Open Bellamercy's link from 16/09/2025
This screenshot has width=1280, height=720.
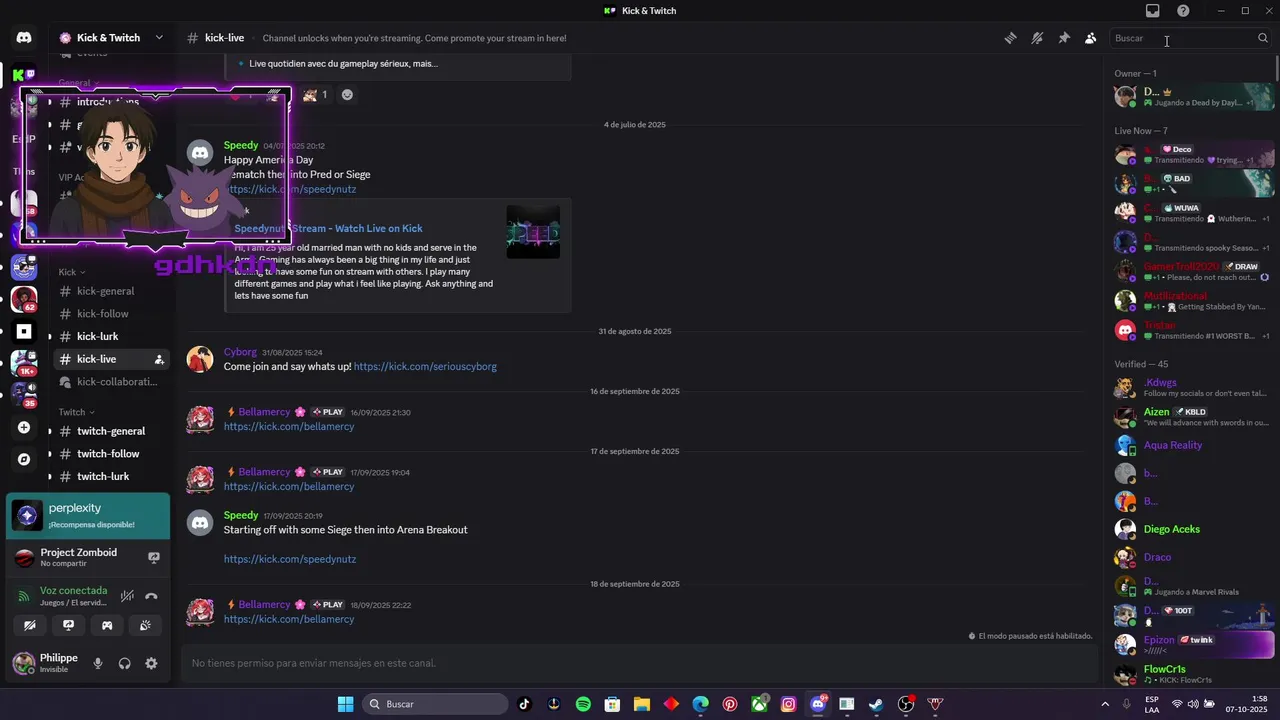pyautogui.click(x=289, y=426)
